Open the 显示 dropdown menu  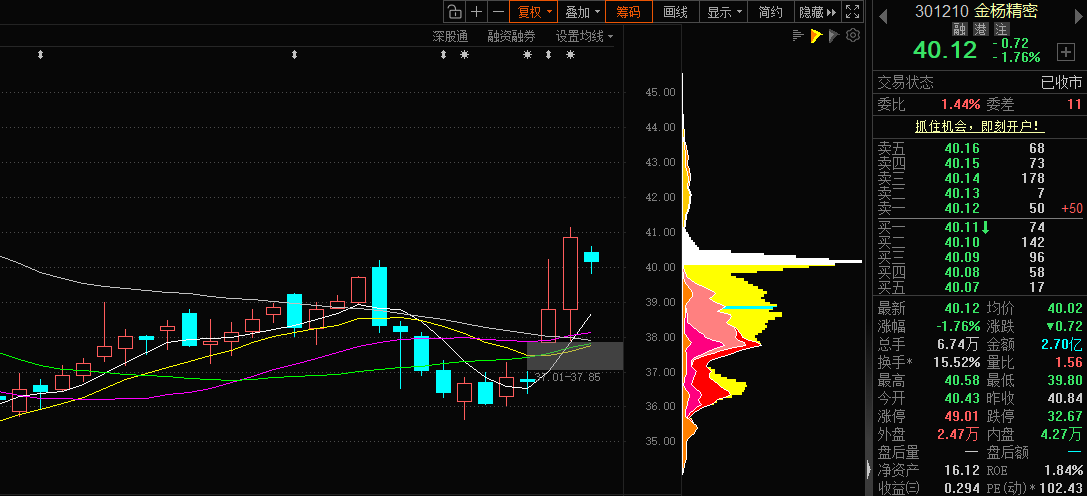[x=724, y=12]
